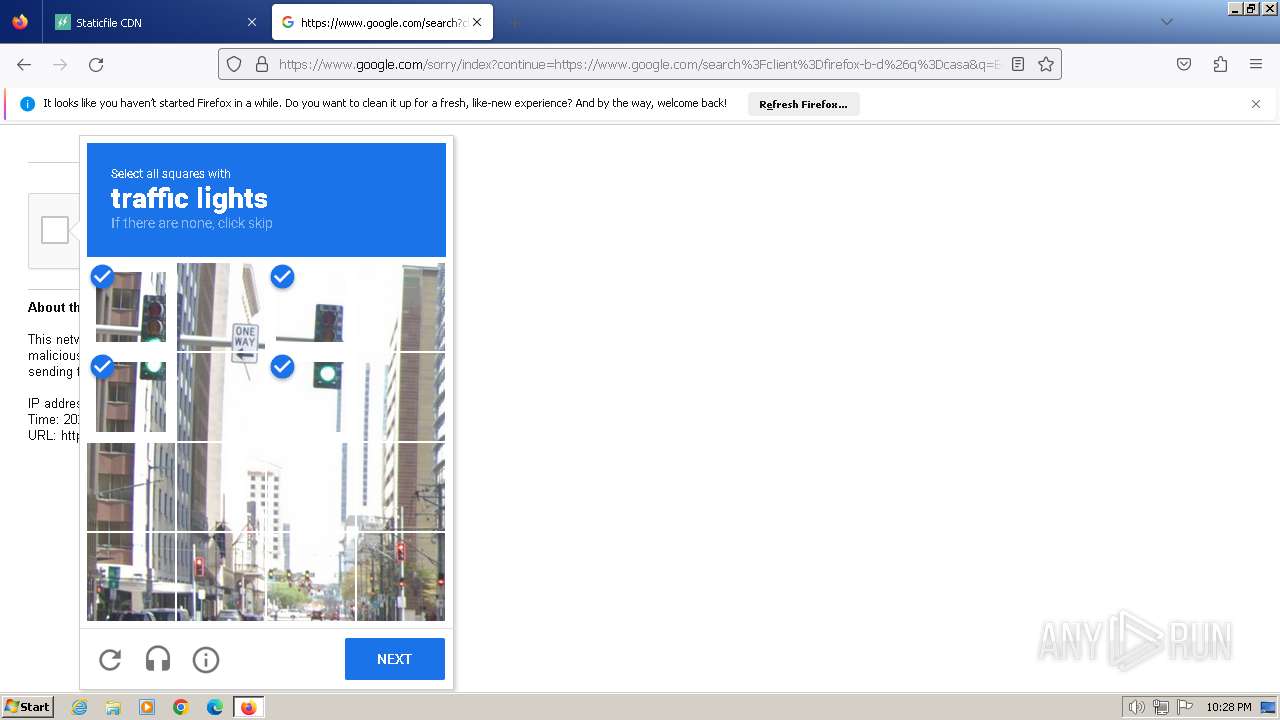Open the reCAPTCHA help info

(206, 659)
